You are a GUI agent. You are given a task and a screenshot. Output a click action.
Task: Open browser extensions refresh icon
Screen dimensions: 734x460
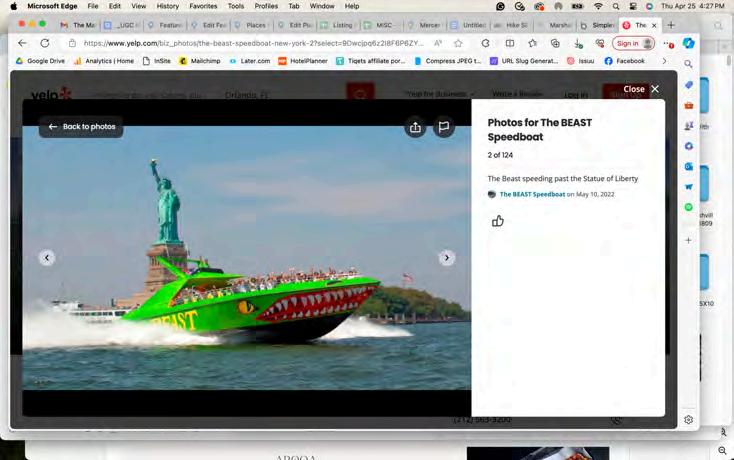(x=485, y=43)
